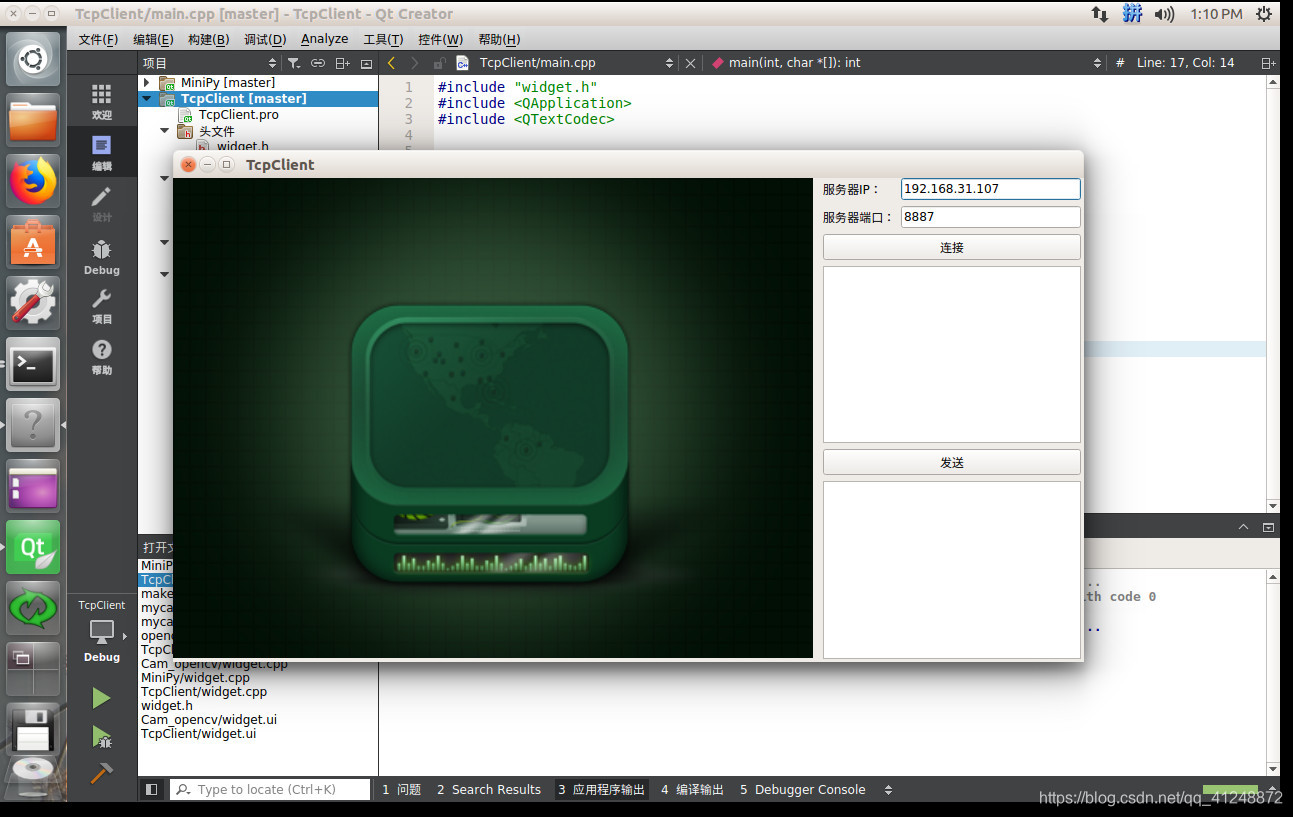The width and height of the screenshot is (1293, 817).
Task: Collapse the 头文件 headers folder
Action: pos(165,131)
